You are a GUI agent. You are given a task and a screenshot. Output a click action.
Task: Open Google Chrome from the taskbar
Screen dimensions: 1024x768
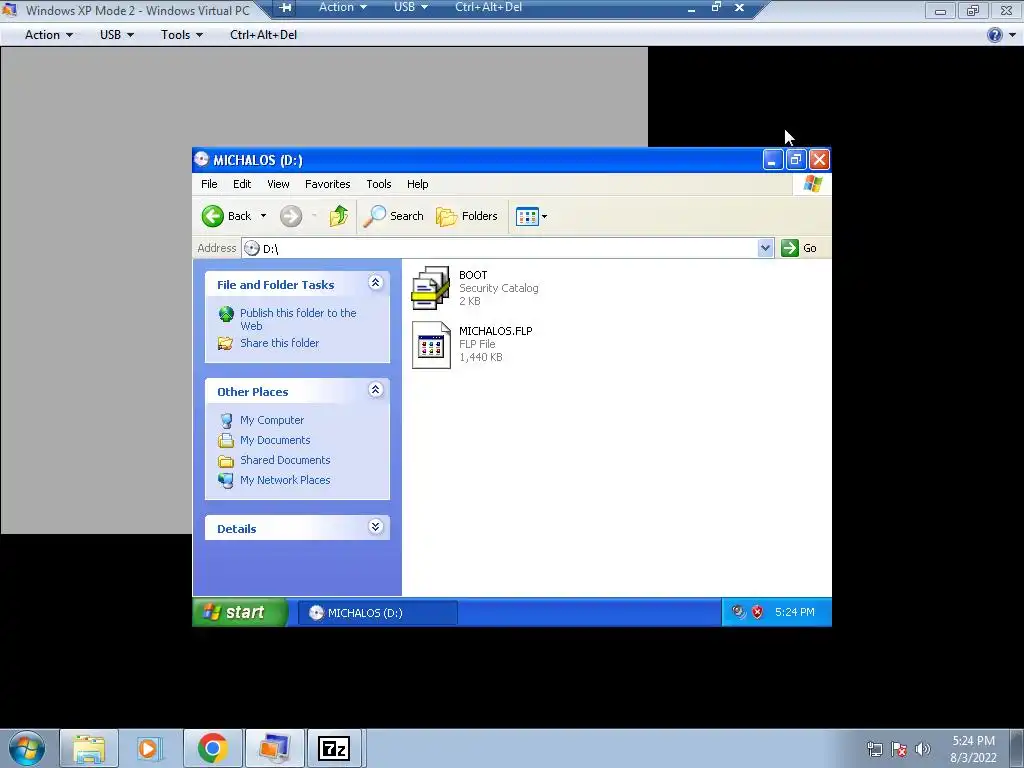[x=212, y=748]
